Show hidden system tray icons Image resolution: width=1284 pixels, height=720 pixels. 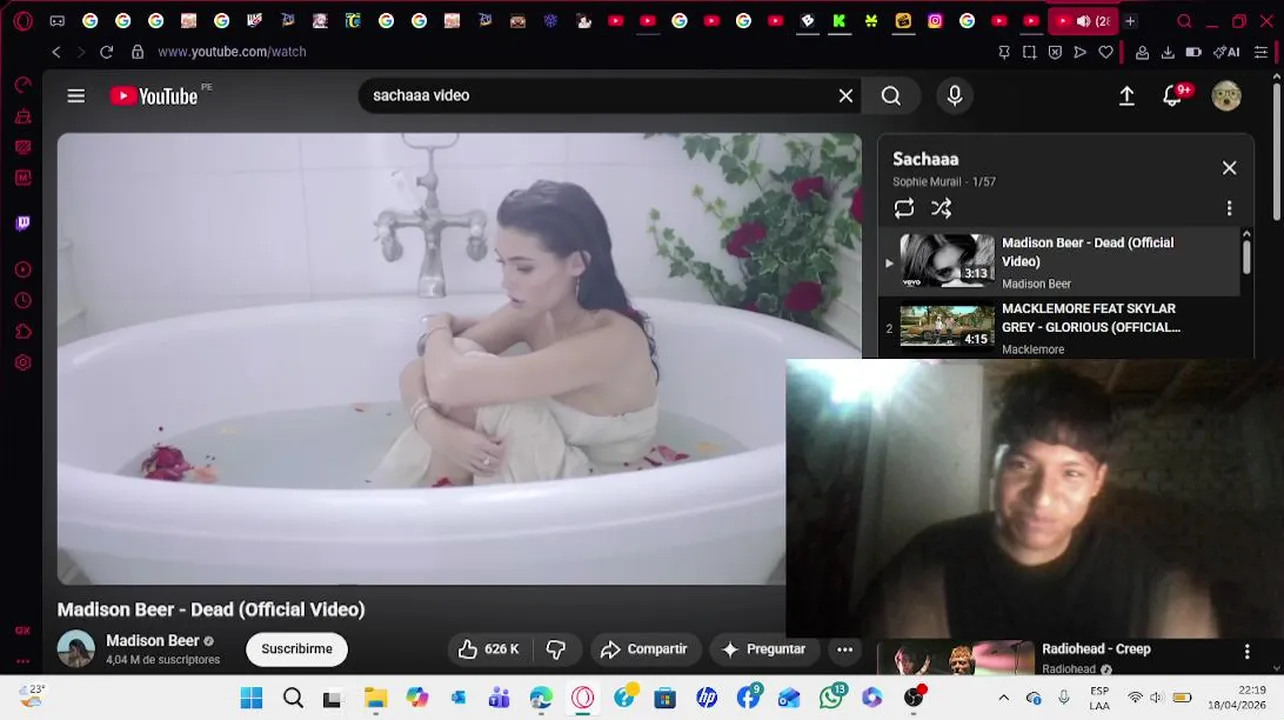coord(1004,698)
